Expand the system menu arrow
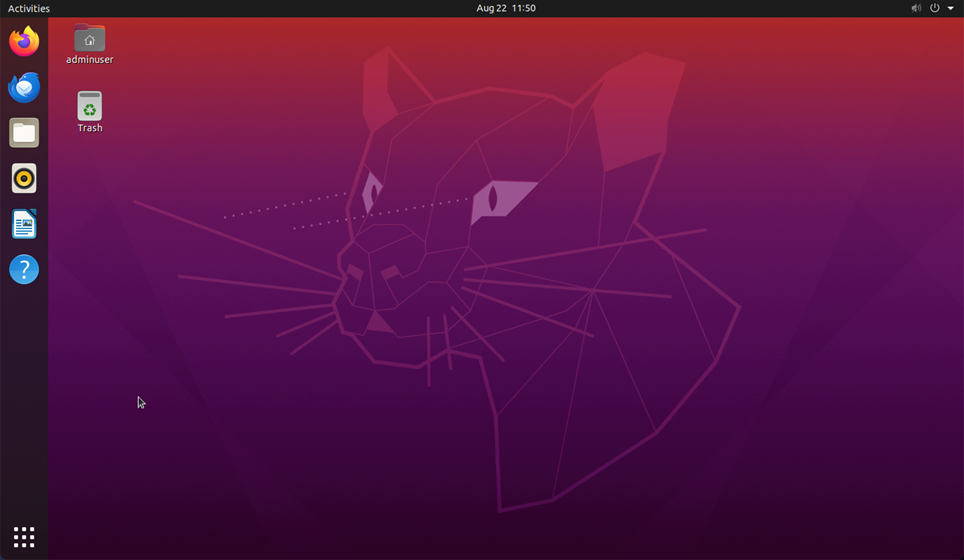Image resolution: width=964 pixels, height=560 pixels. (950, 8)
